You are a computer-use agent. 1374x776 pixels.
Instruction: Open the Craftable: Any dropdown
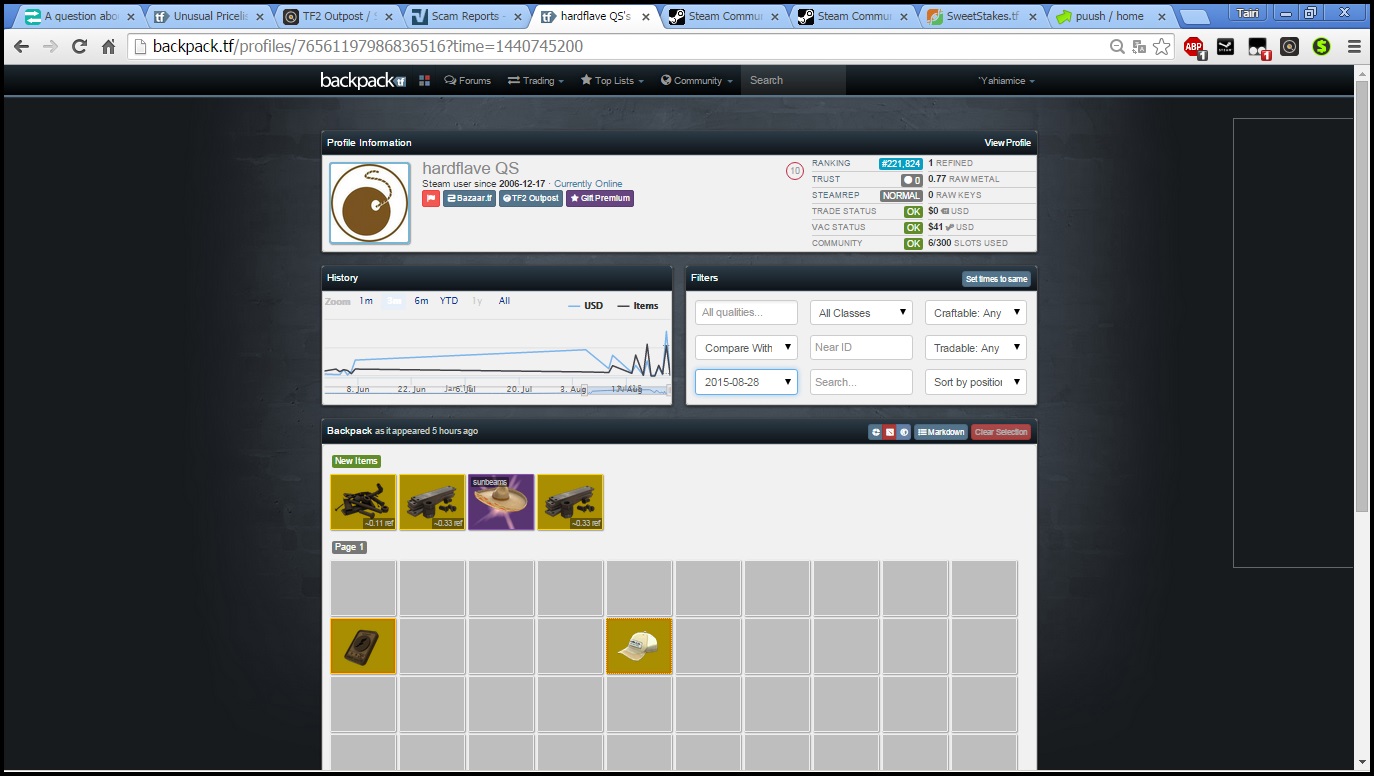pyautogui.click(x=975, y=313)
